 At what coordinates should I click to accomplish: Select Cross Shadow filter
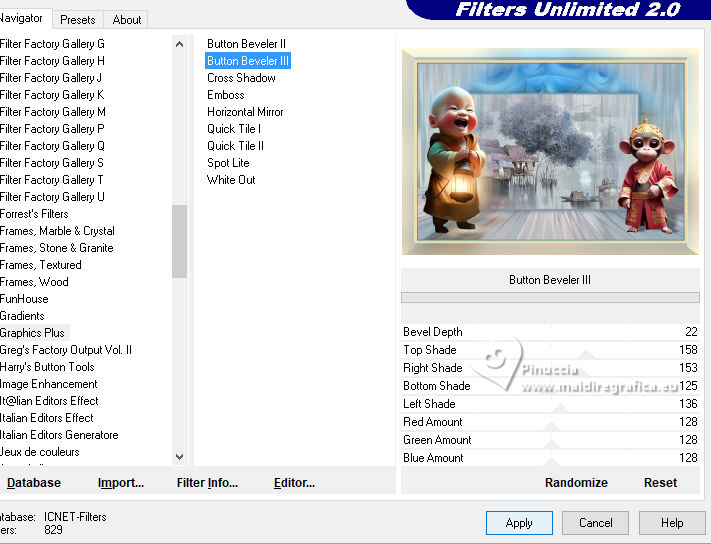(x=241, y=78)
